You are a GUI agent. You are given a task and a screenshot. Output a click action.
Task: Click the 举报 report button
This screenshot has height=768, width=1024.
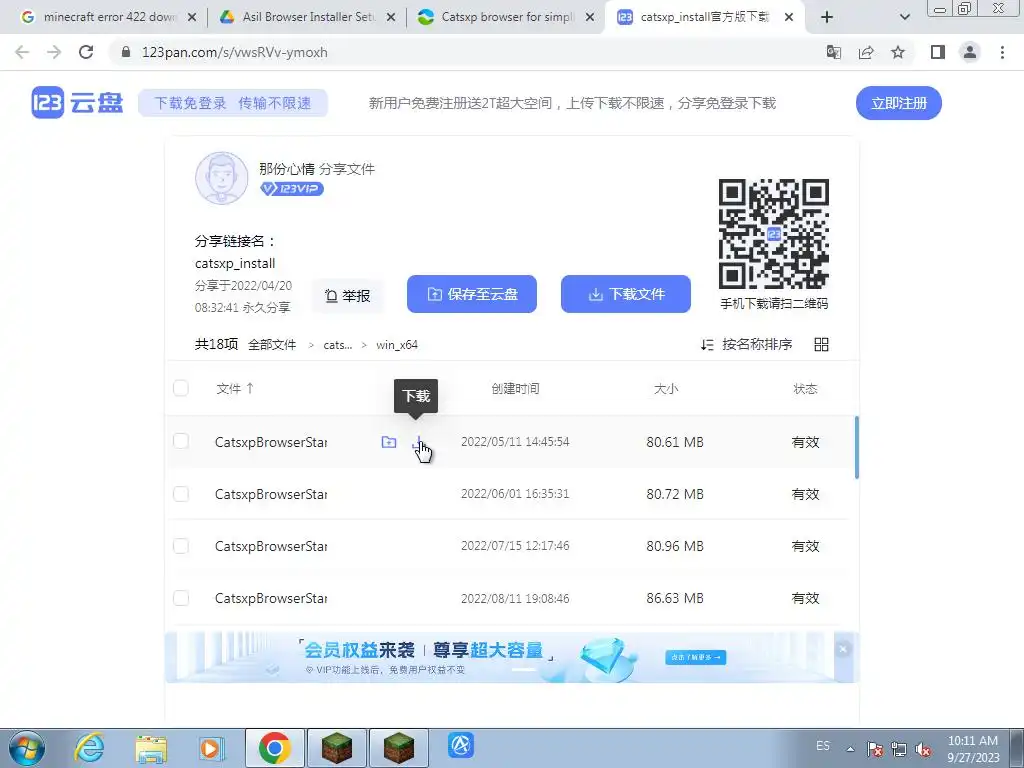coord(347,296)
